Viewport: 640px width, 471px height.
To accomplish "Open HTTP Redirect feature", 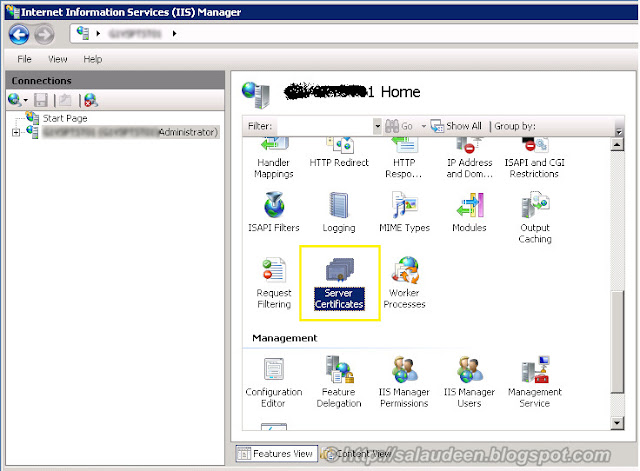I will pos(339,153).
